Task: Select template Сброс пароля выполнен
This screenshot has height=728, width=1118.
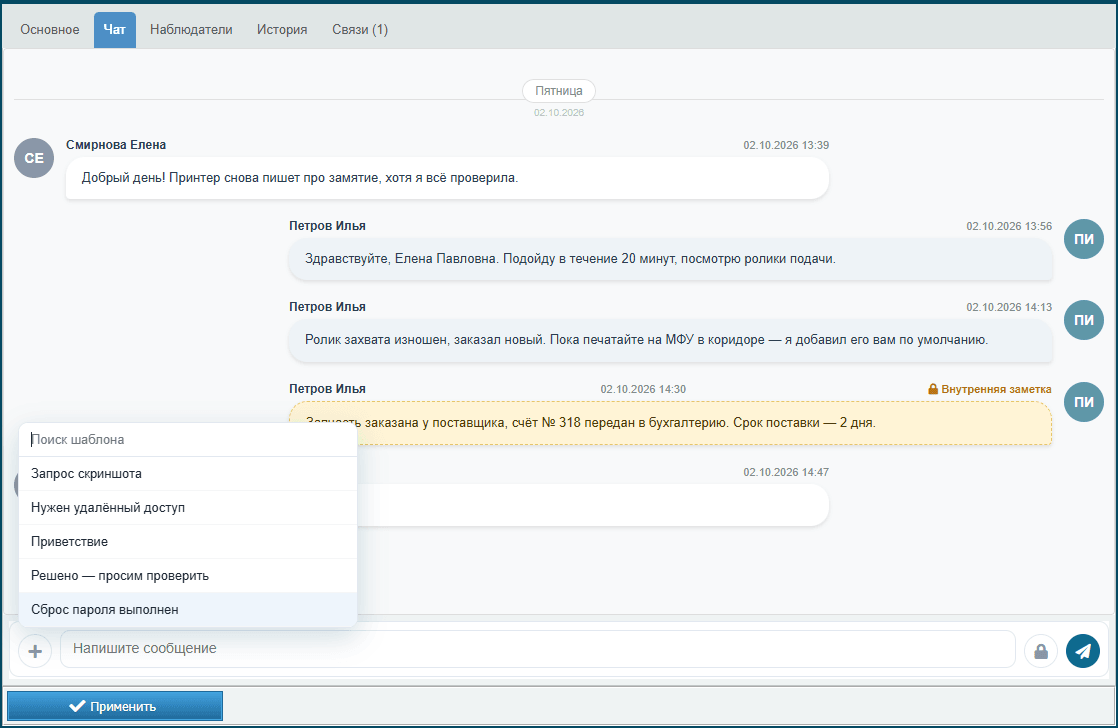Action: 188,610
